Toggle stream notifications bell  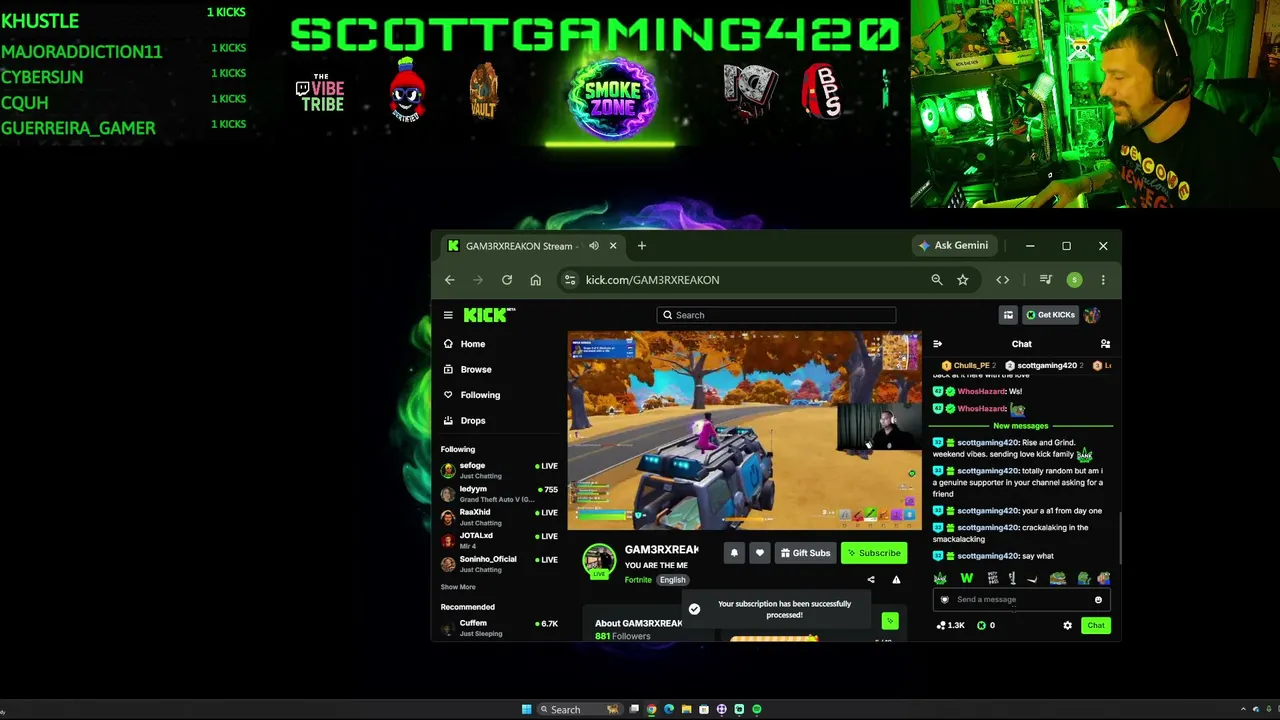point(734,553)
